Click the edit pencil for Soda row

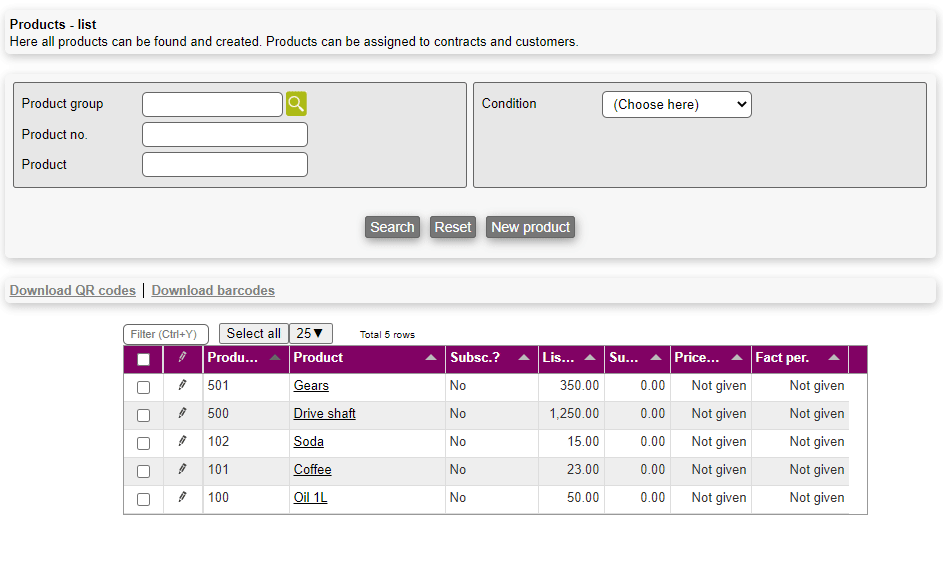click(x=182, y=441)
